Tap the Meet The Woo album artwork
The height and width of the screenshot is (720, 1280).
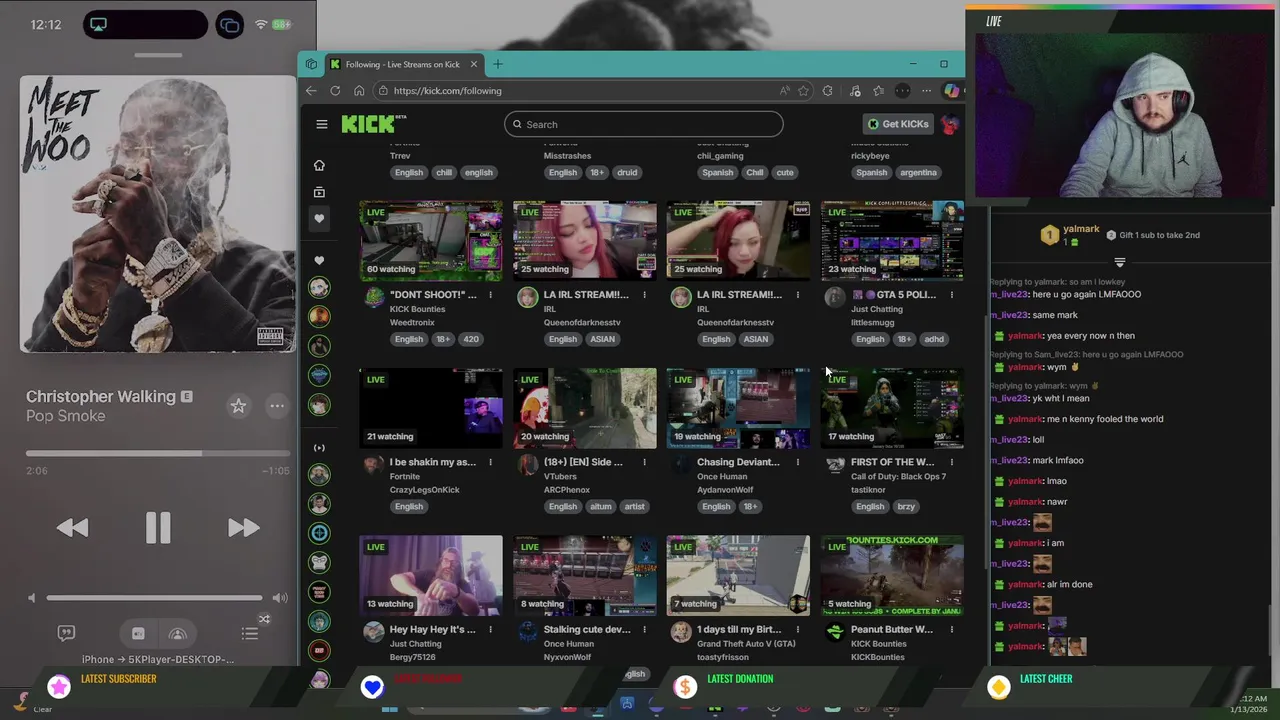[158, 214]
